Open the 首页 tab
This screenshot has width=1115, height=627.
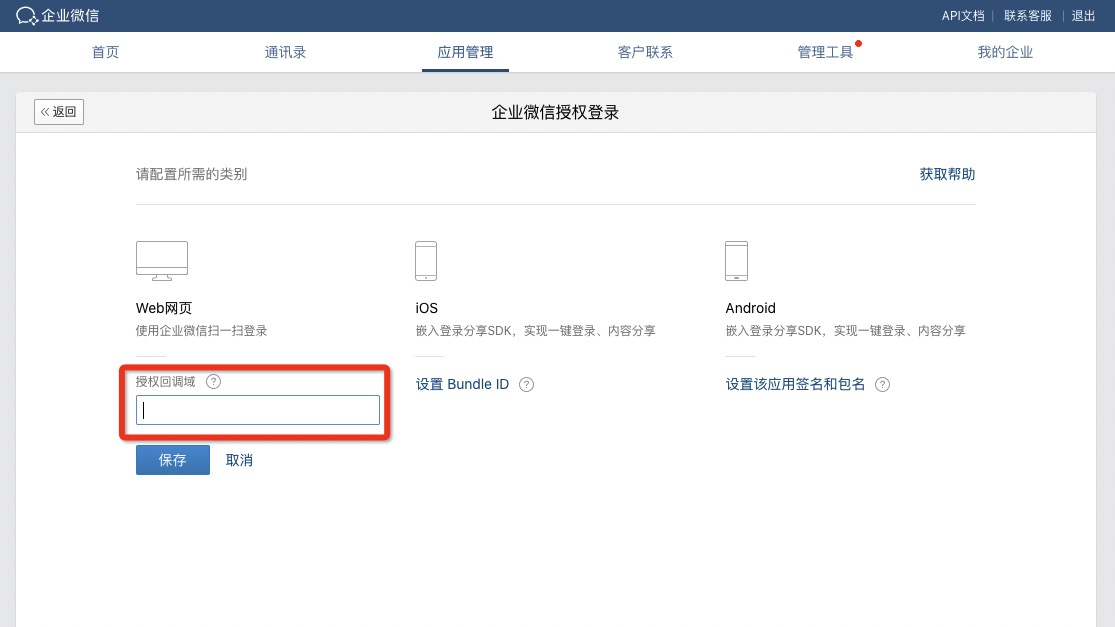tap(105, 52)
